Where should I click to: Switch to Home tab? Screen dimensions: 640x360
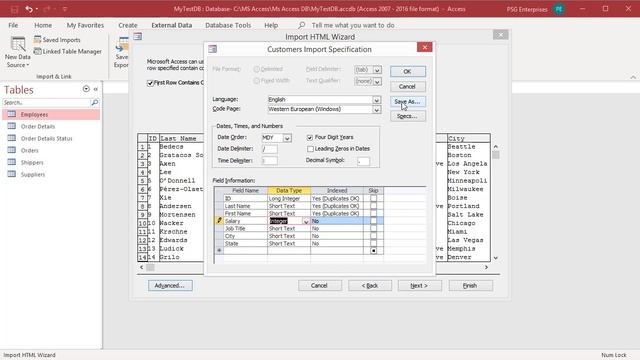pos(43,25)
